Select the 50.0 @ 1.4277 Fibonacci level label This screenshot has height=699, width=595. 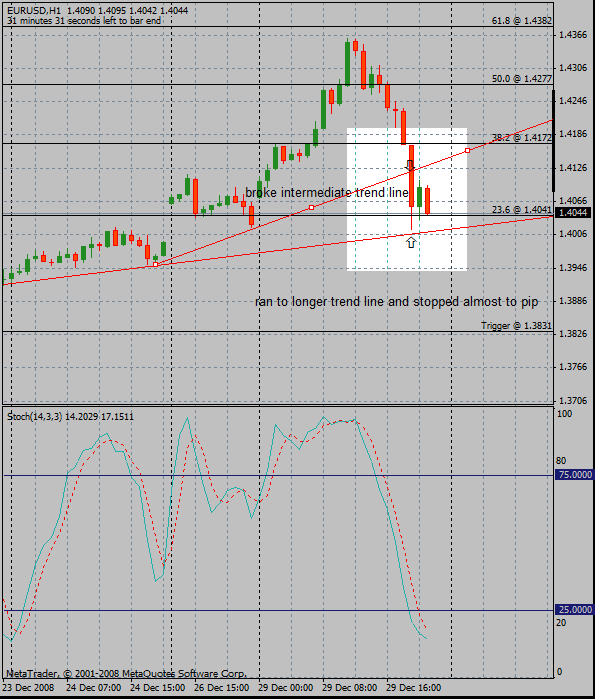522,78
